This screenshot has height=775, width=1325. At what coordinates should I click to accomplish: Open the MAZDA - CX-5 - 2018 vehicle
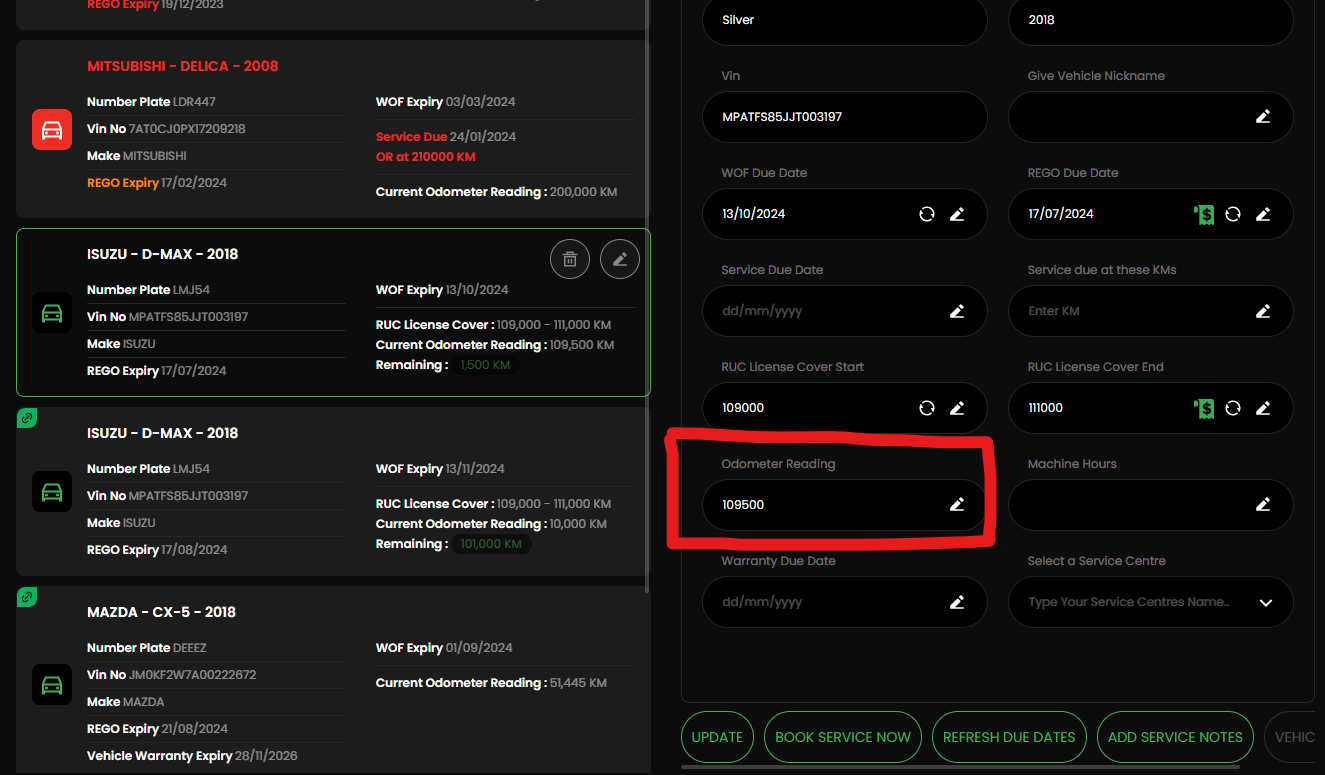(x=162, y=612)
